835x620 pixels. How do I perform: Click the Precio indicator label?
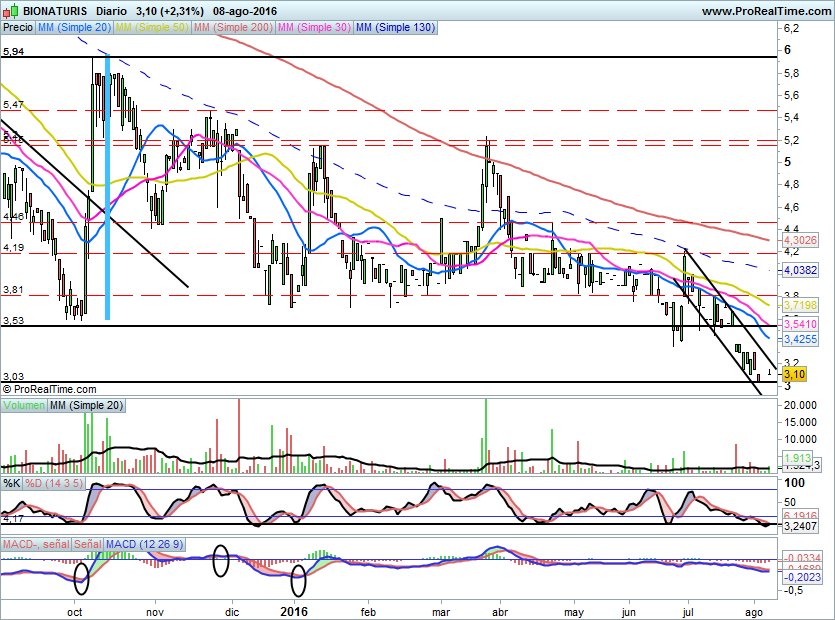(18, 27)
